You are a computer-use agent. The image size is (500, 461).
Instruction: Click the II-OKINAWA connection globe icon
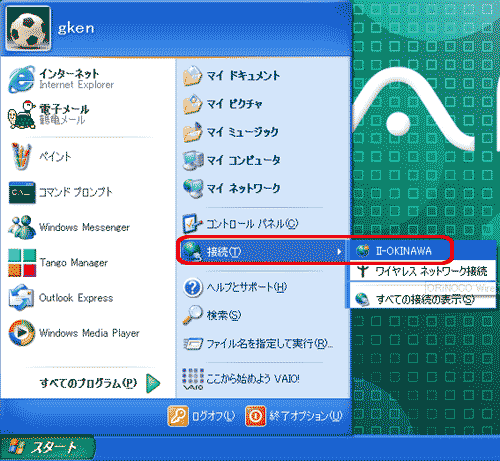[x=362, y=251]
